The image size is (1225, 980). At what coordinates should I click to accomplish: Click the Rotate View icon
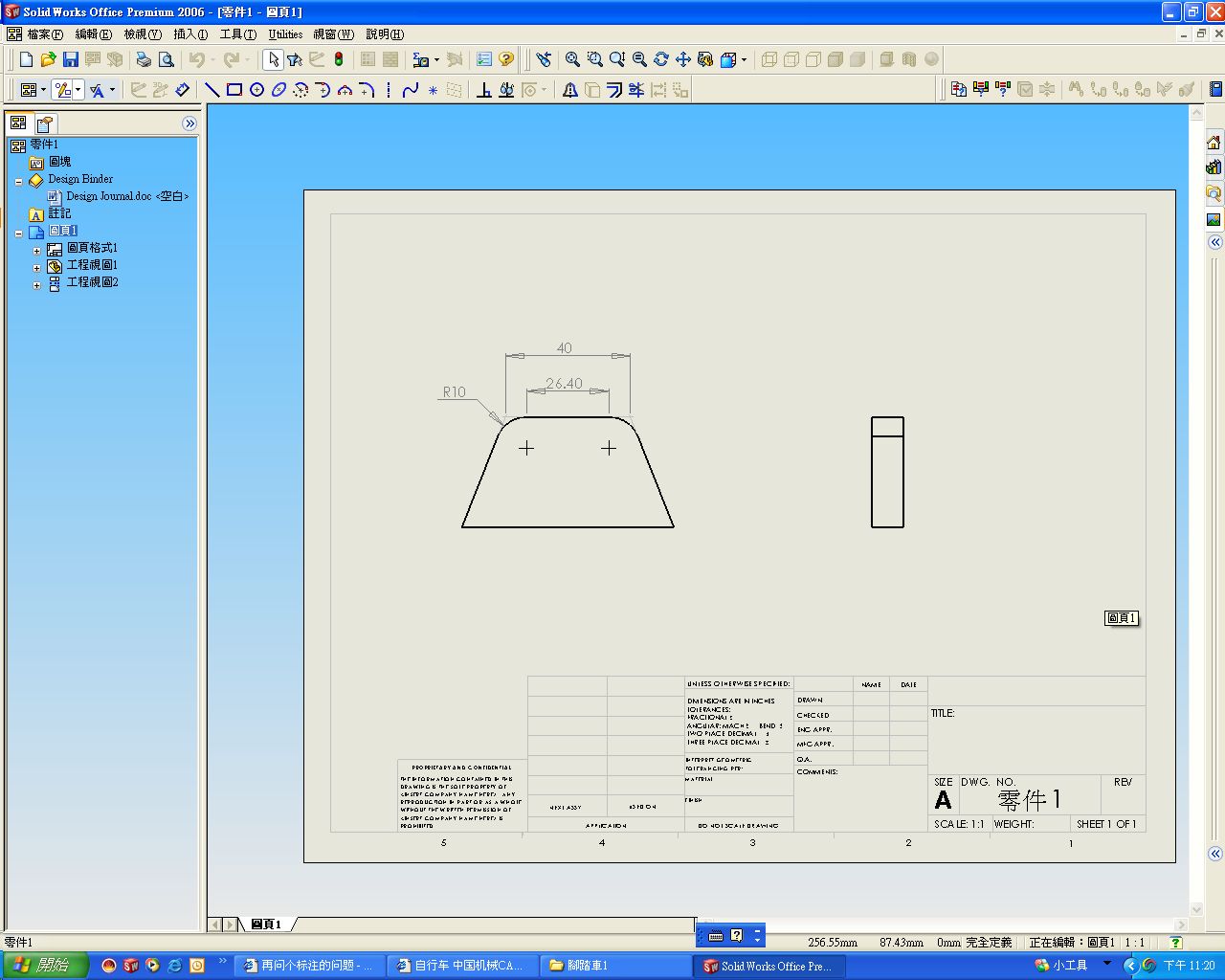click(661, 59)
